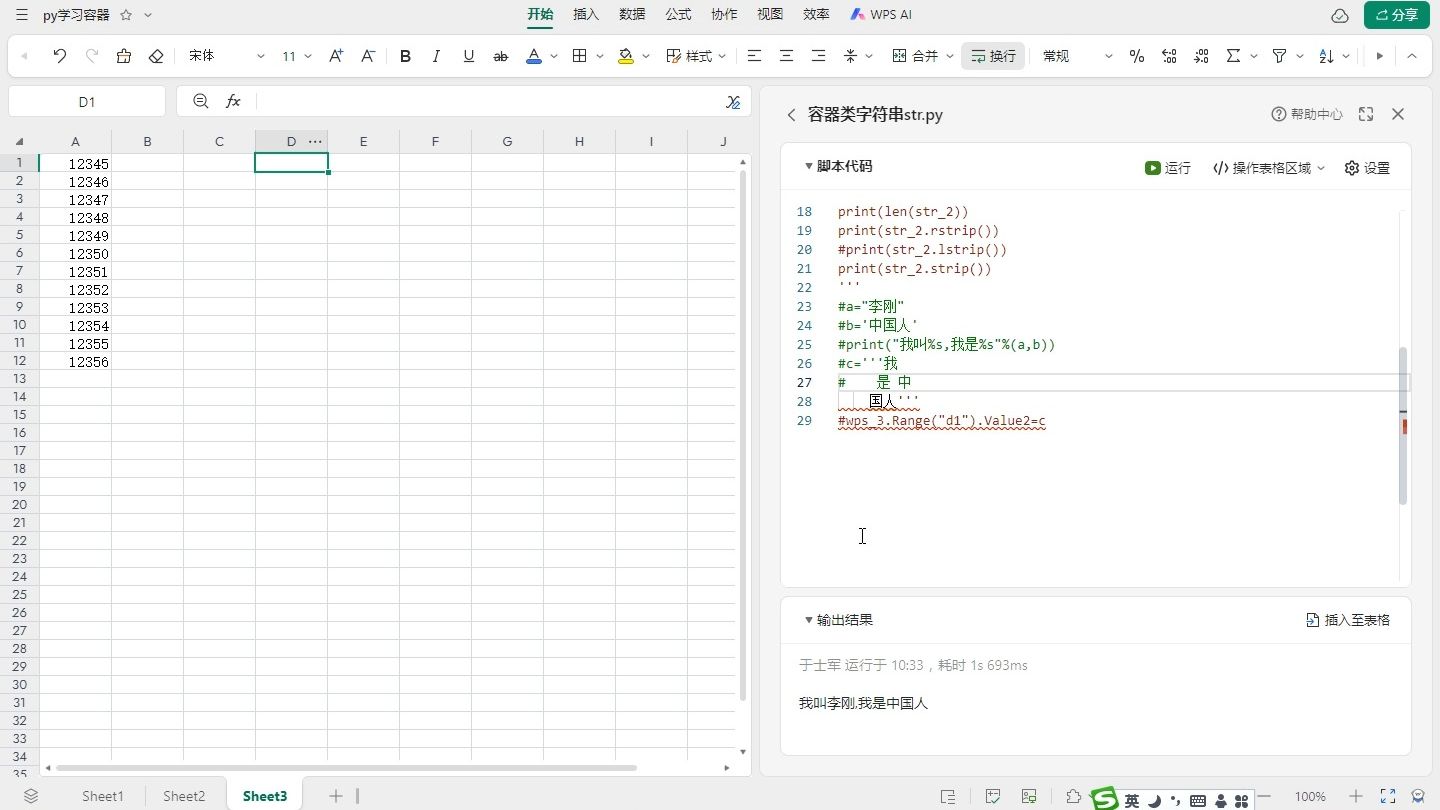
Task: Switch to the 开始 tab
Action: 540,15
